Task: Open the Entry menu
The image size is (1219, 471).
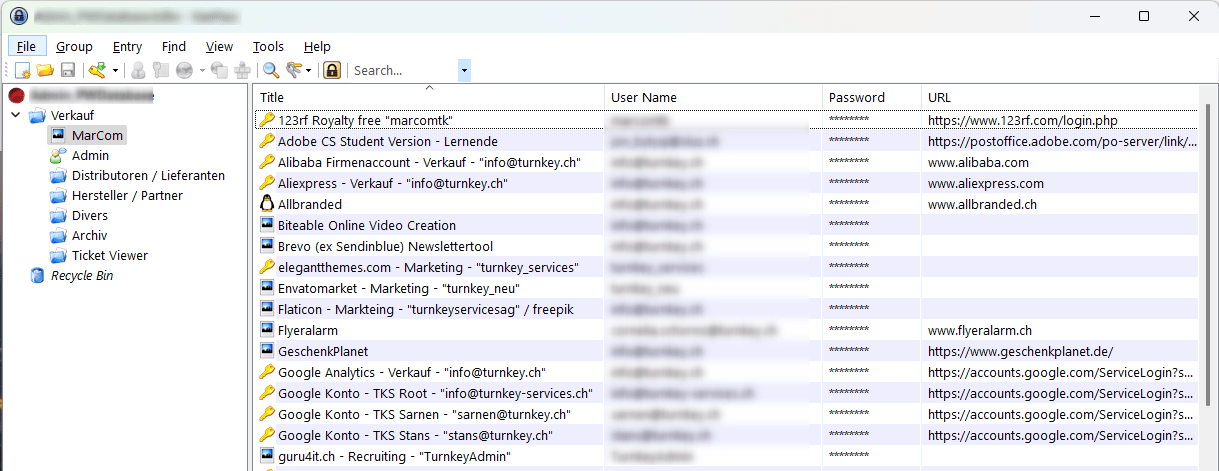Action: (127, 46)
